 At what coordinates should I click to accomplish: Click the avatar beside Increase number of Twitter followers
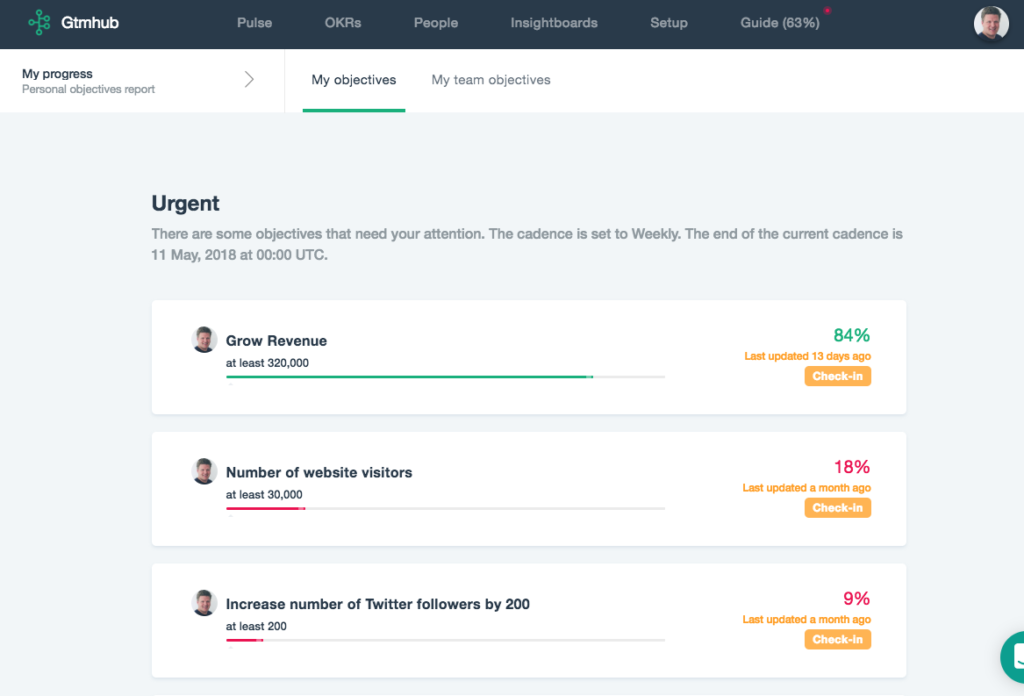point(204,603)
